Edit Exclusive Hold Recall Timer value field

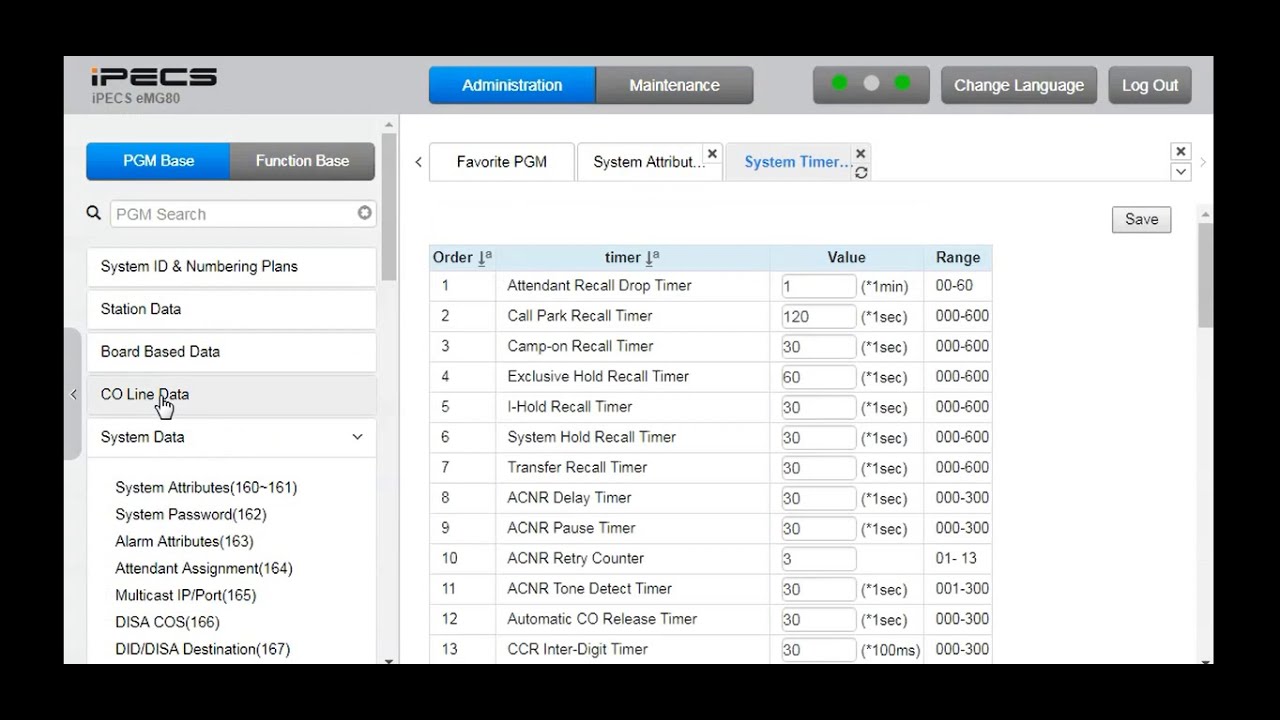pos(818,377)
